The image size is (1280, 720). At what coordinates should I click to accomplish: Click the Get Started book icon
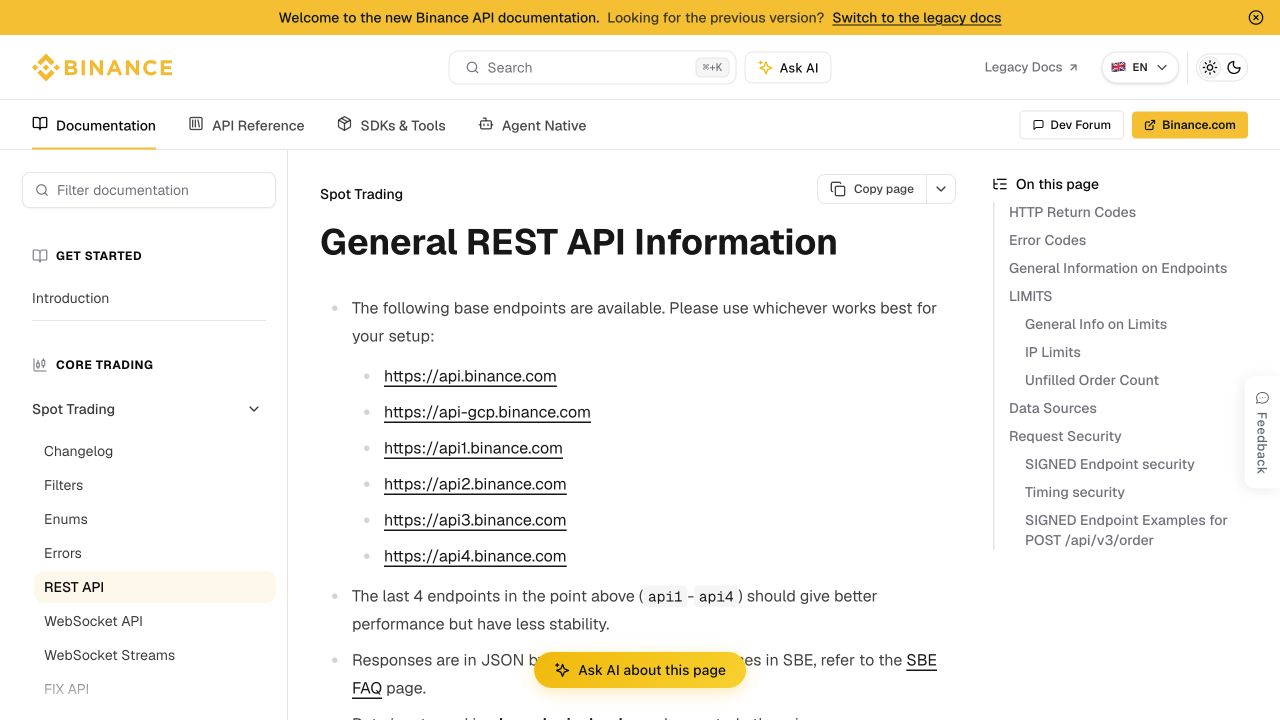coord(40,256)
